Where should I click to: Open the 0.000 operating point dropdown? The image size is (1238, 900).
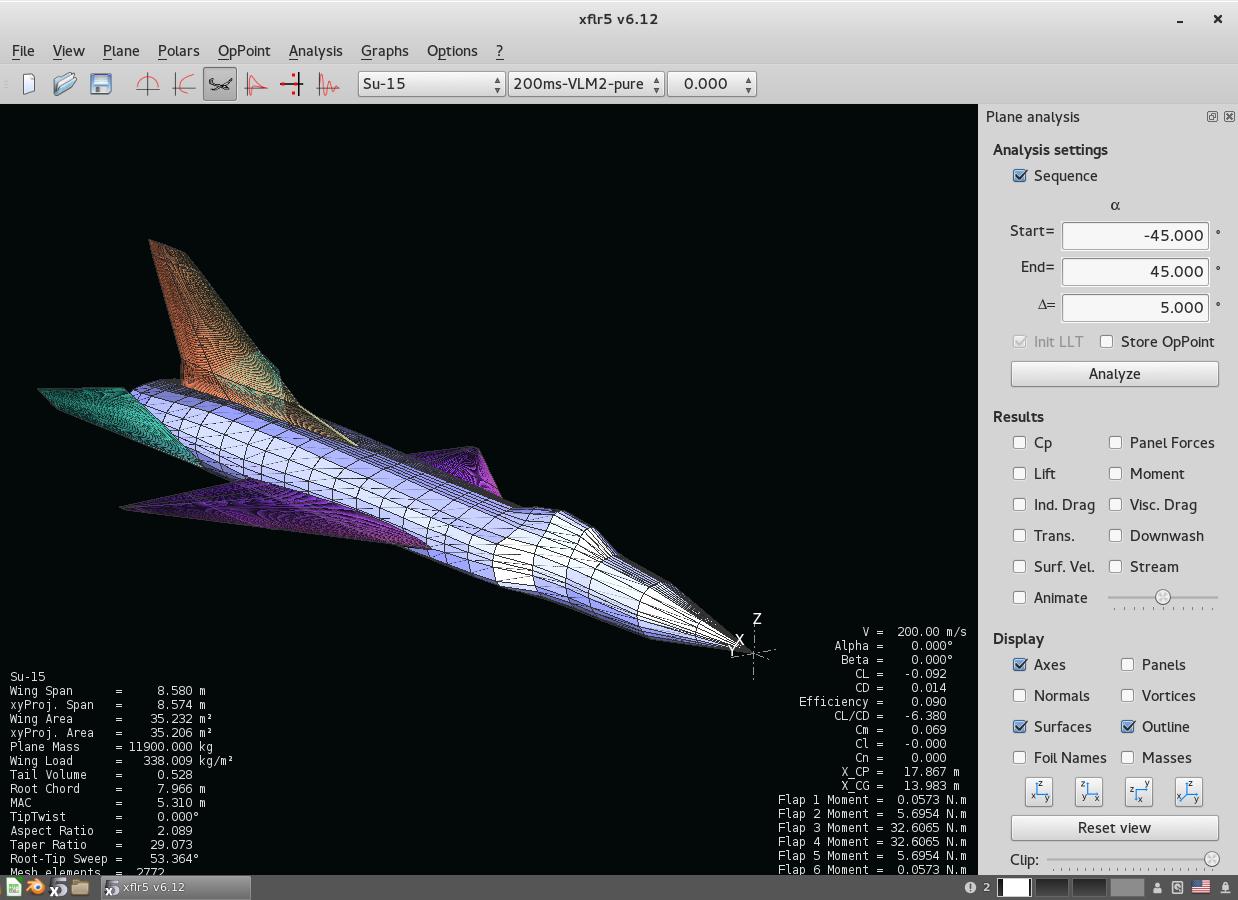tap(711, 84)
